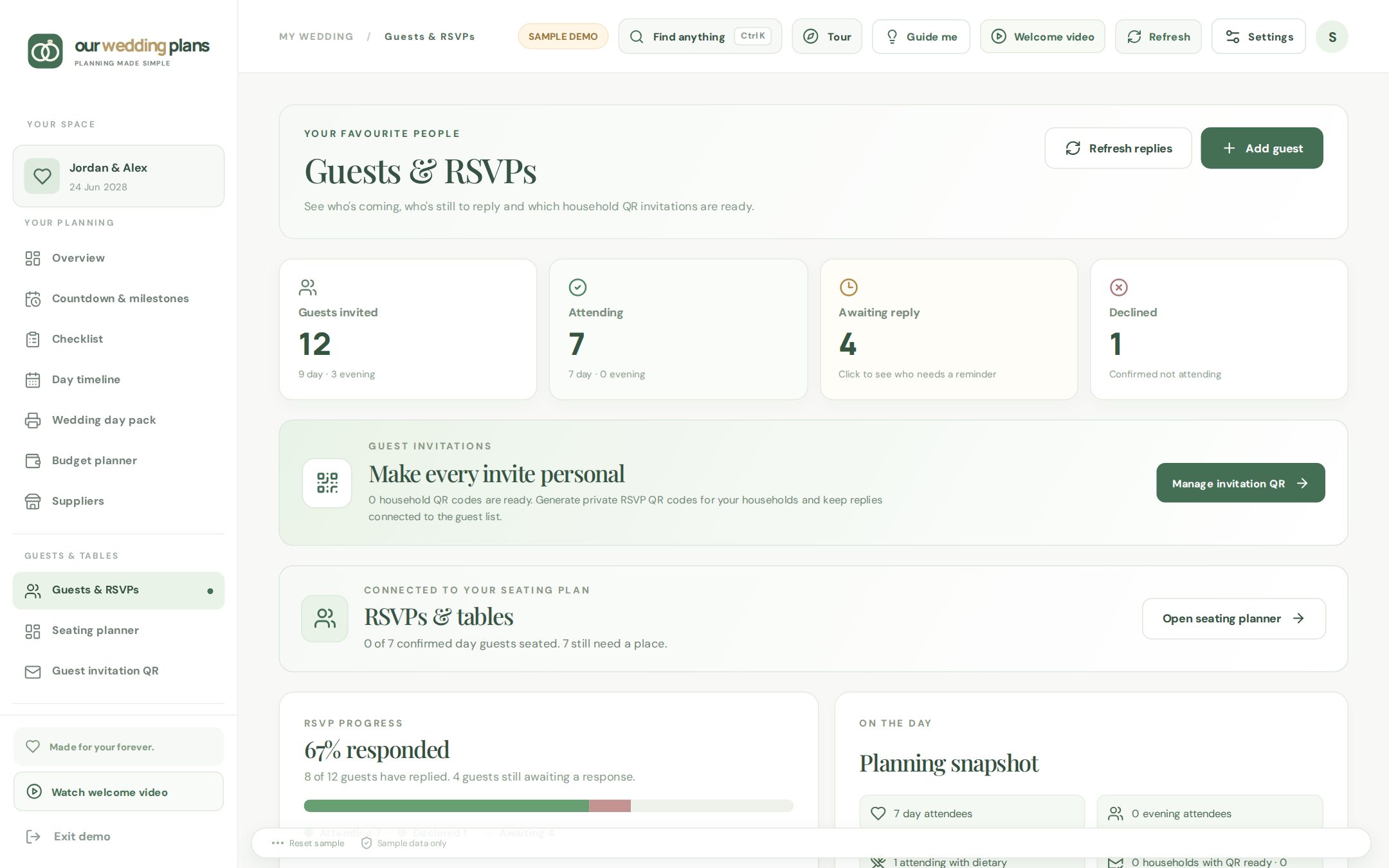1389x868 pixels.
Task: Click the people icon in RSVPs & tables
Action: pyautogui.click(x=325, y=619)
